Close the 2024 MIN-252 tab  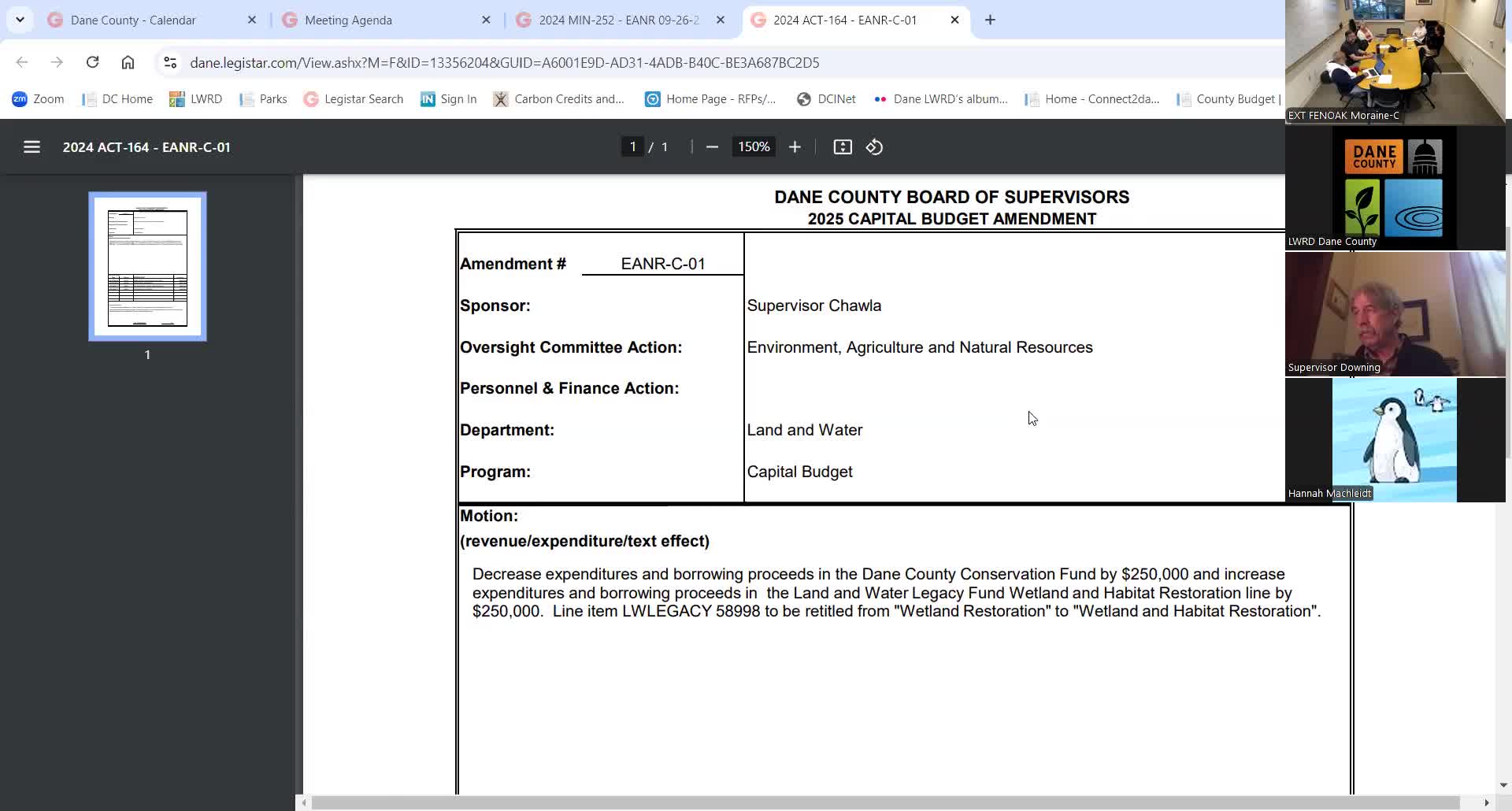click(721, 20)
